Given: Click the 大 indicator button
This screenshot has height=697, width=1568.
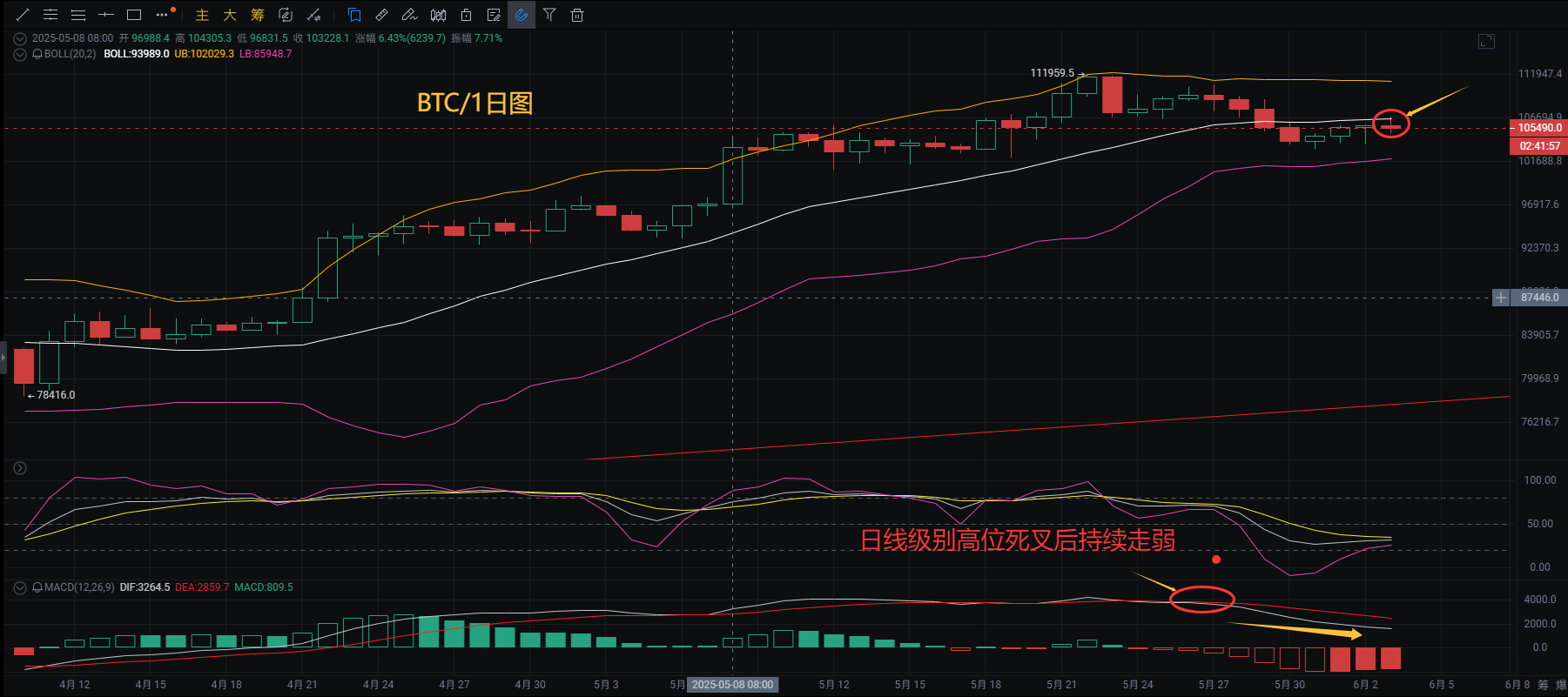Looking at the screenshot, I should (x=230, y=15).
